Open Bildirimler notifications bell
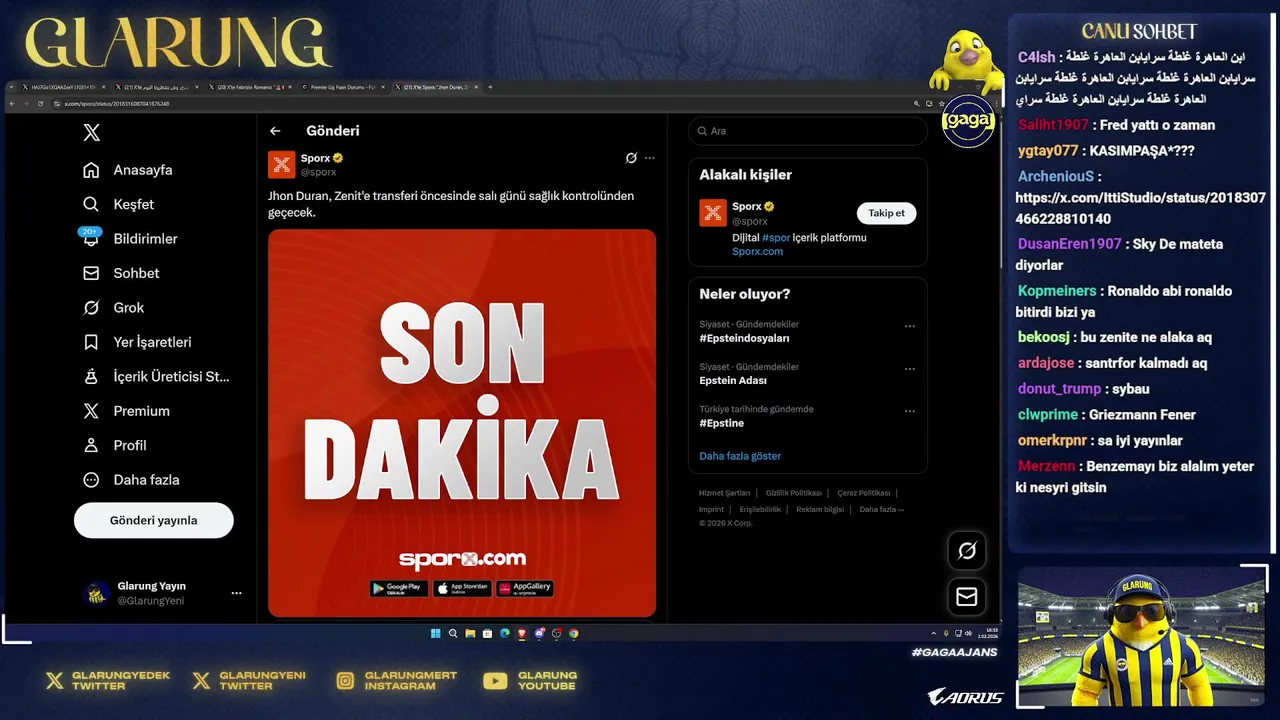 [x=130, y=238]
